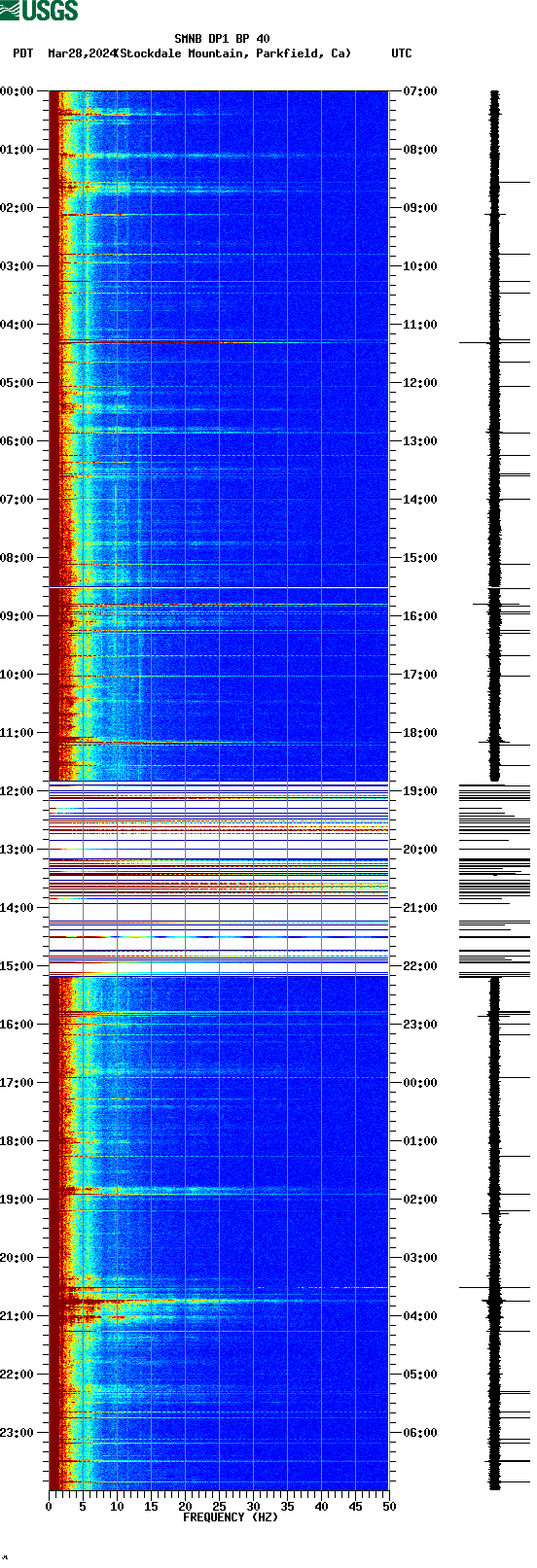Select the title text SMNB DP1 BP 40
537x1568 pixels.
click(222, 39)
